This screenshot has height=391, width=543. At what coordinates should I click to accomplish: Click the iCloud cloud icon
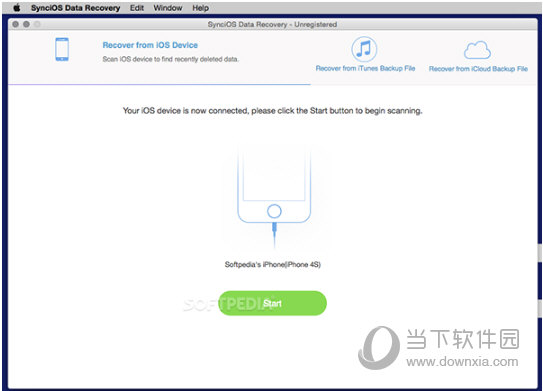[477, 50]
